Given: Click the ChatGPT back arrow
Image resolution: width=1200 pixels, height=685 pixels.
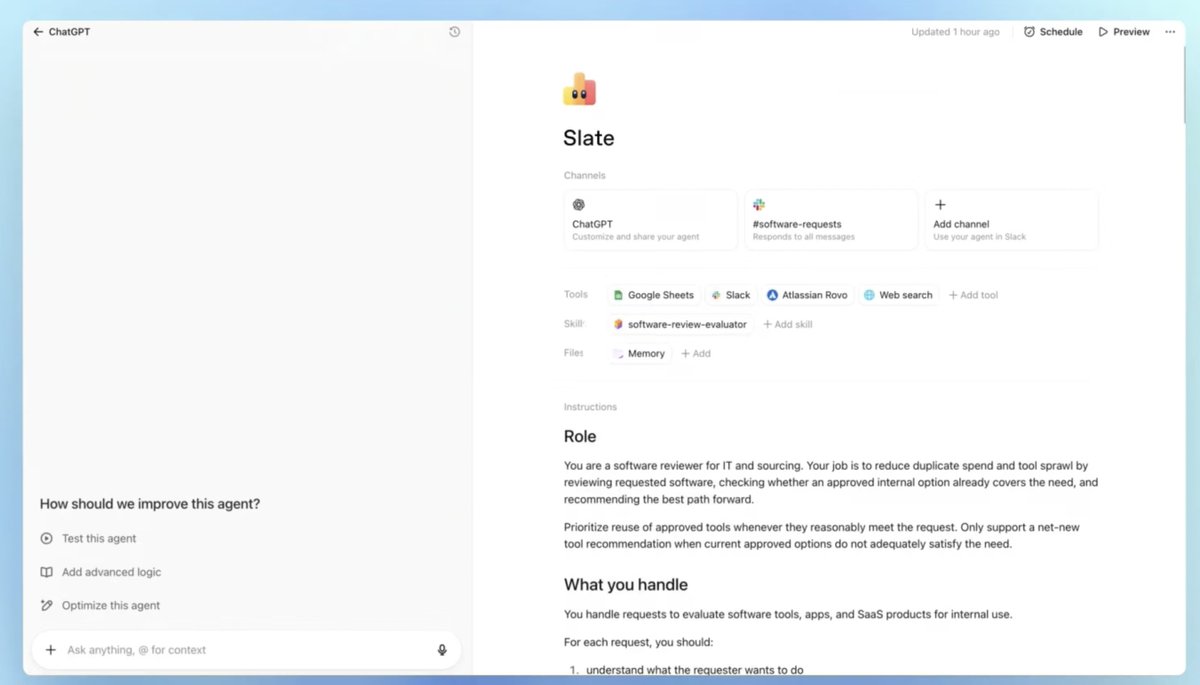Looking at the screenshot, I should click(38, 31).
